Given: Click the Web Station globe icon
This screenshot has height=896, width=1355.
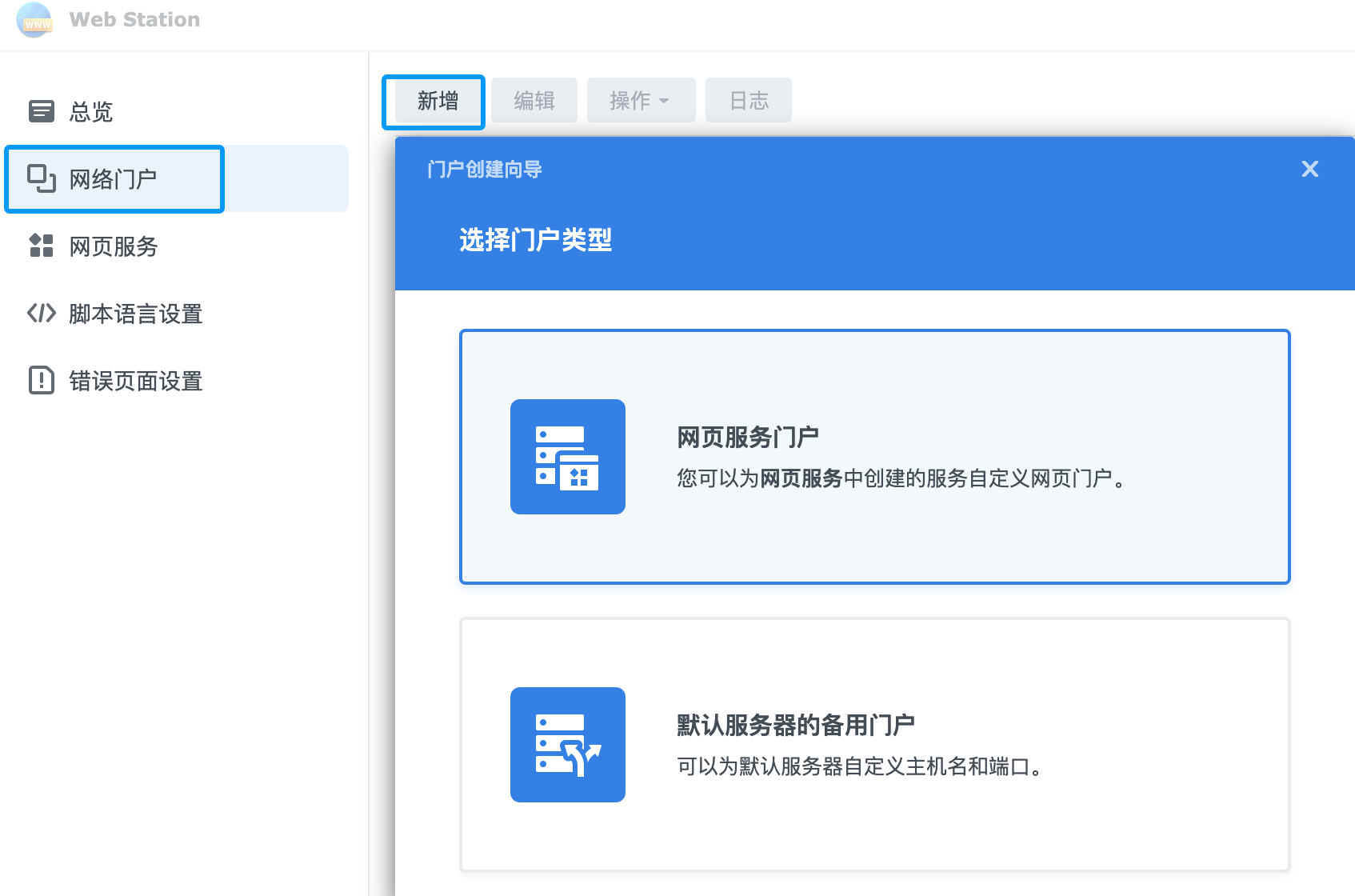Looking at the screenshot, I should pyautogui.click(x=34, y=19).
